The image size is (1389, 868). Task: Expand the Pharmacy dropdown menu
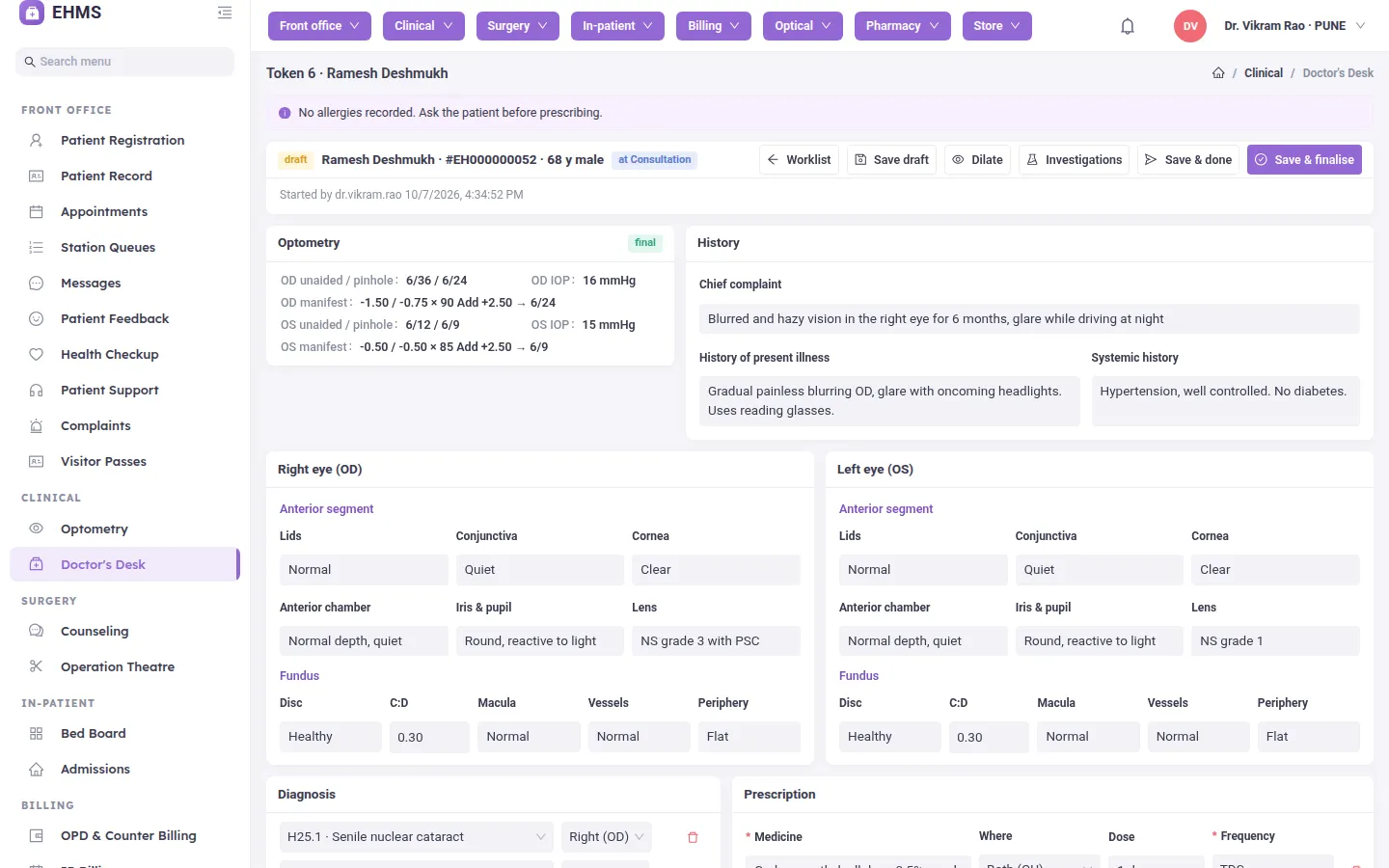pyautogui.click(x=903, y=26)
